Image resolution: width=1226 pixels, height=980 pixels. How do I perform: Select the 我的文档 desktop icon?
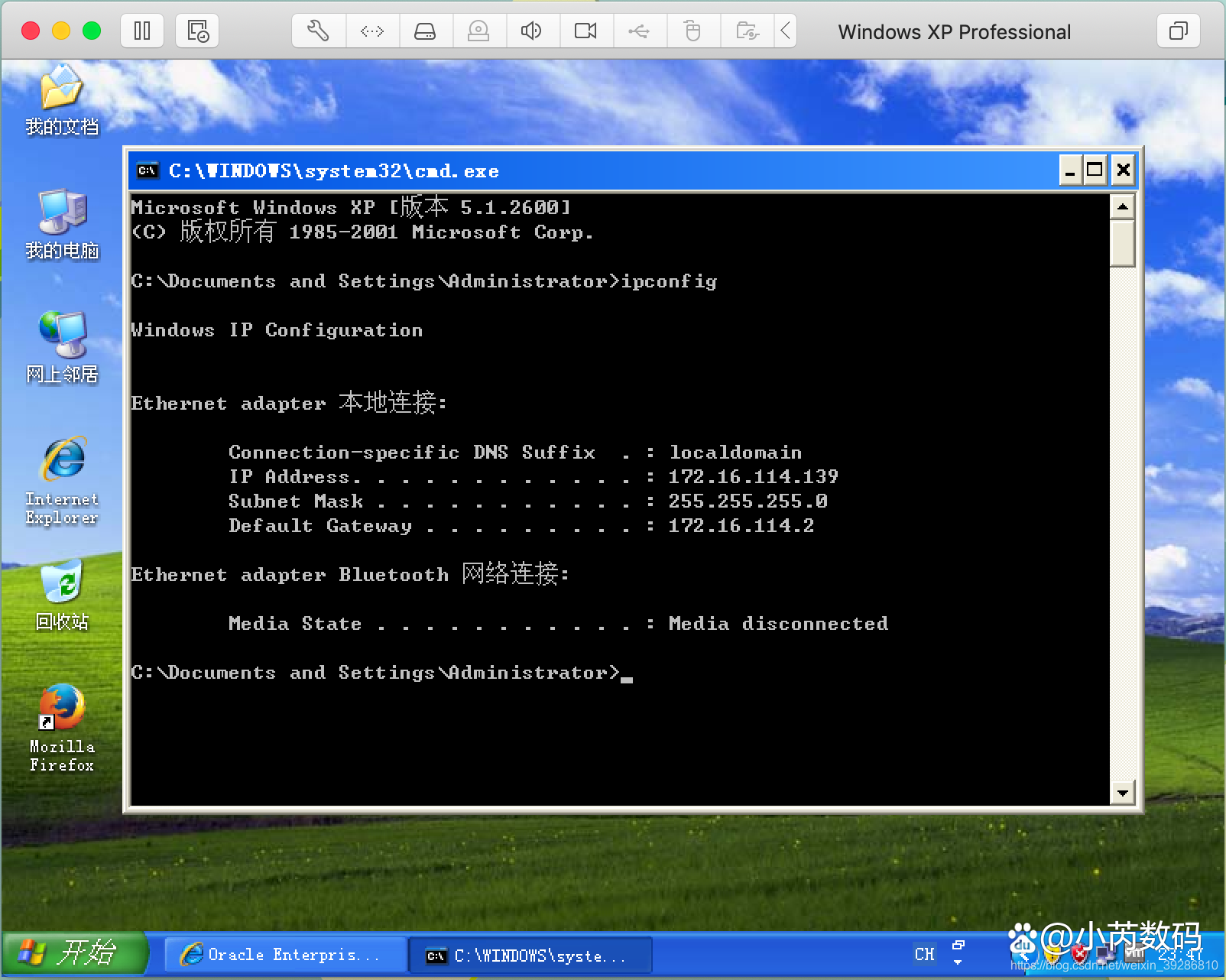click(62, 100)
